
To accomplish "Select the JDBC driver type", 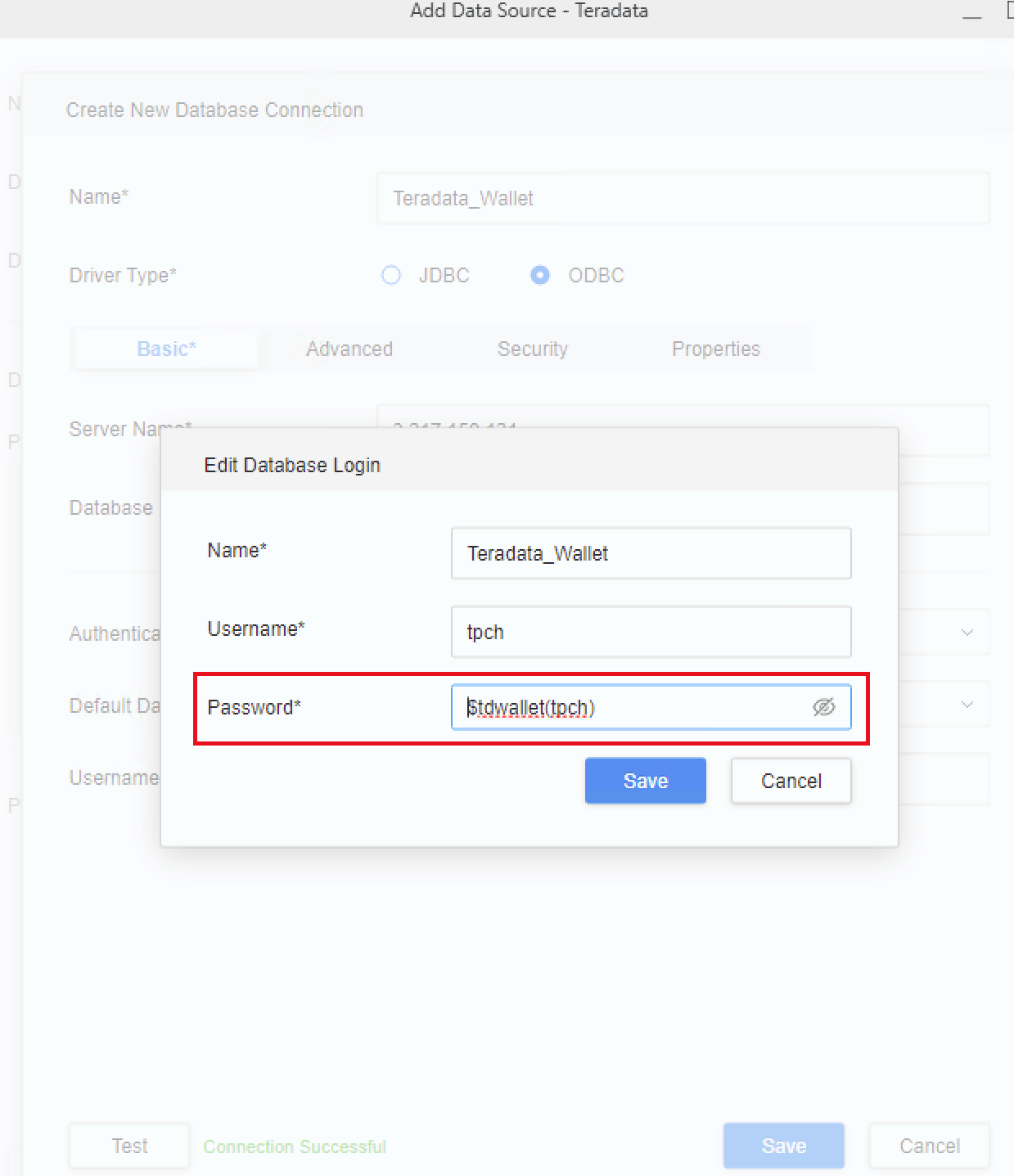I will (x=391, y=275).
